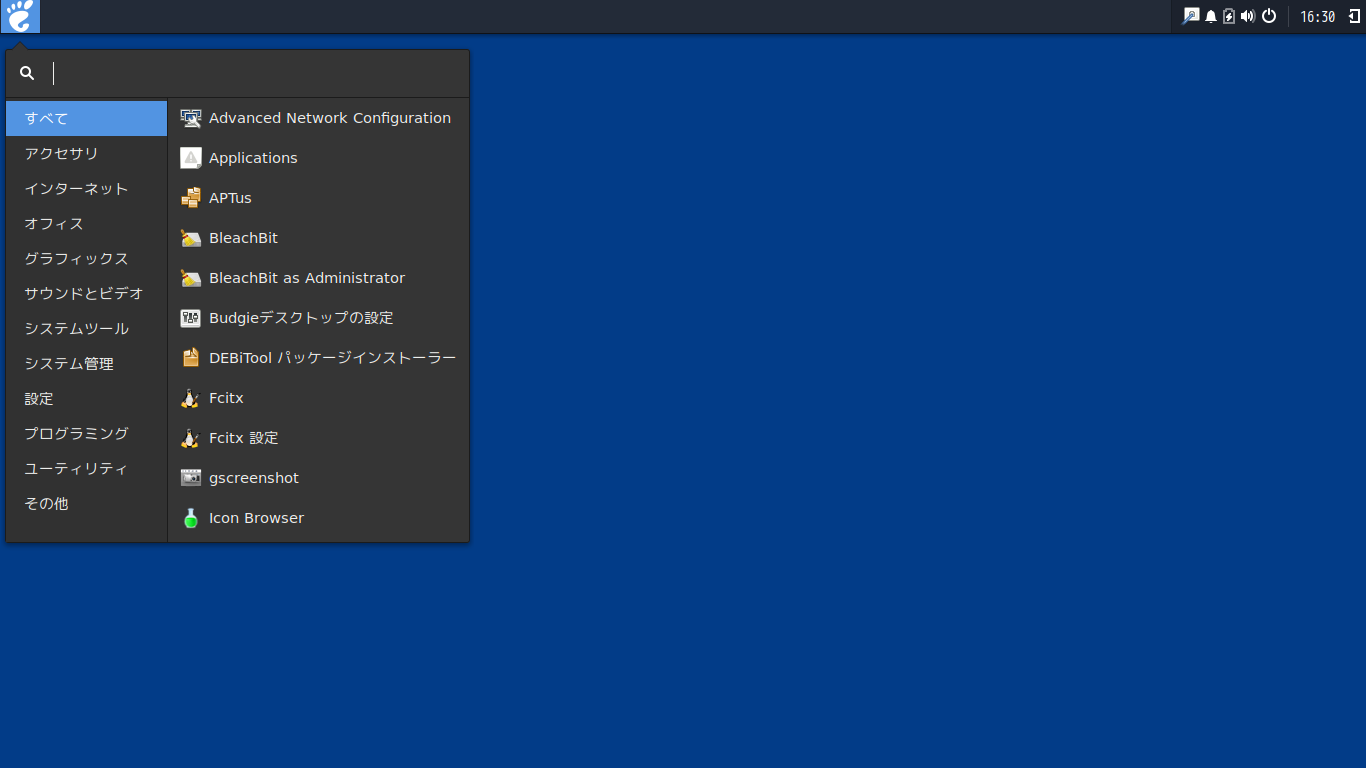Image resolution: width=1366 pixels, height=768 pixels.
Task: Launch gscreenshot by its text label
Action: pyautogui.click(x=254, y=478)
